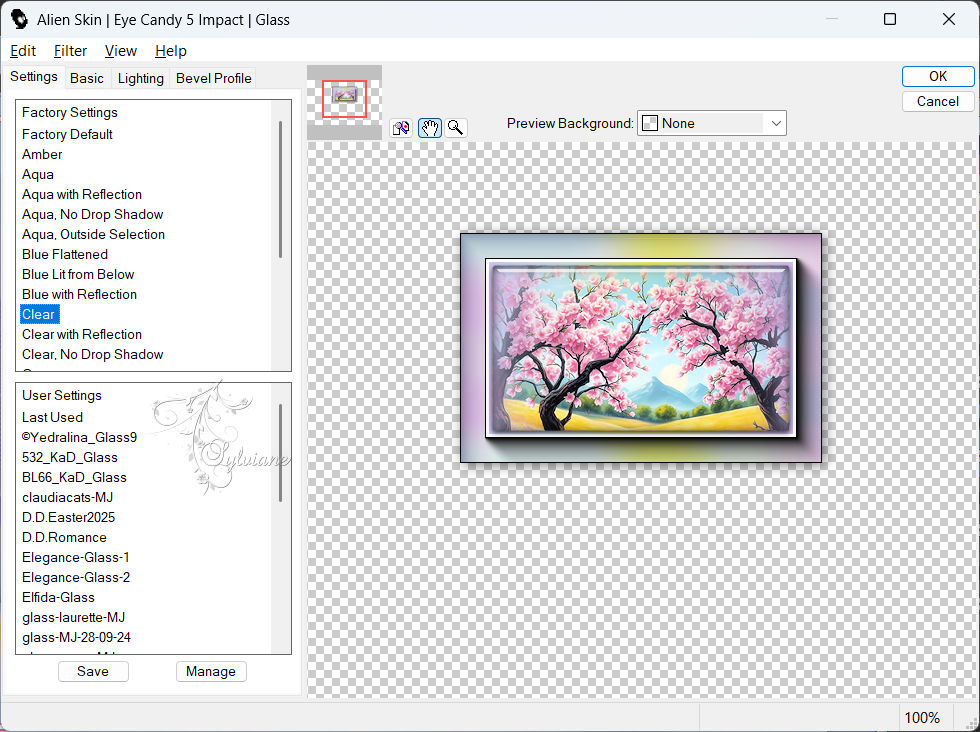This screenshot has width=980, height=732.
Task: Select the D.D.Easter2025 user setting
Action: (x=68, y=518)
